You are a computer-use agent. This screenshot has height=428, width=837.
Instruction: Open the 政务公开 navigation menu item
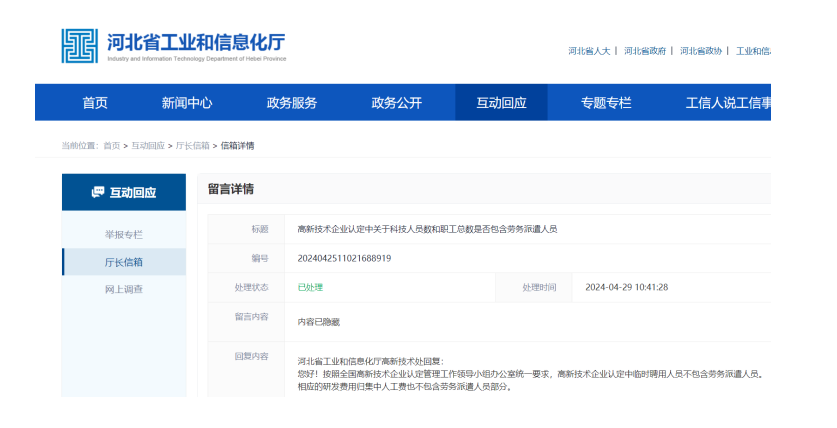coord(397,102)
